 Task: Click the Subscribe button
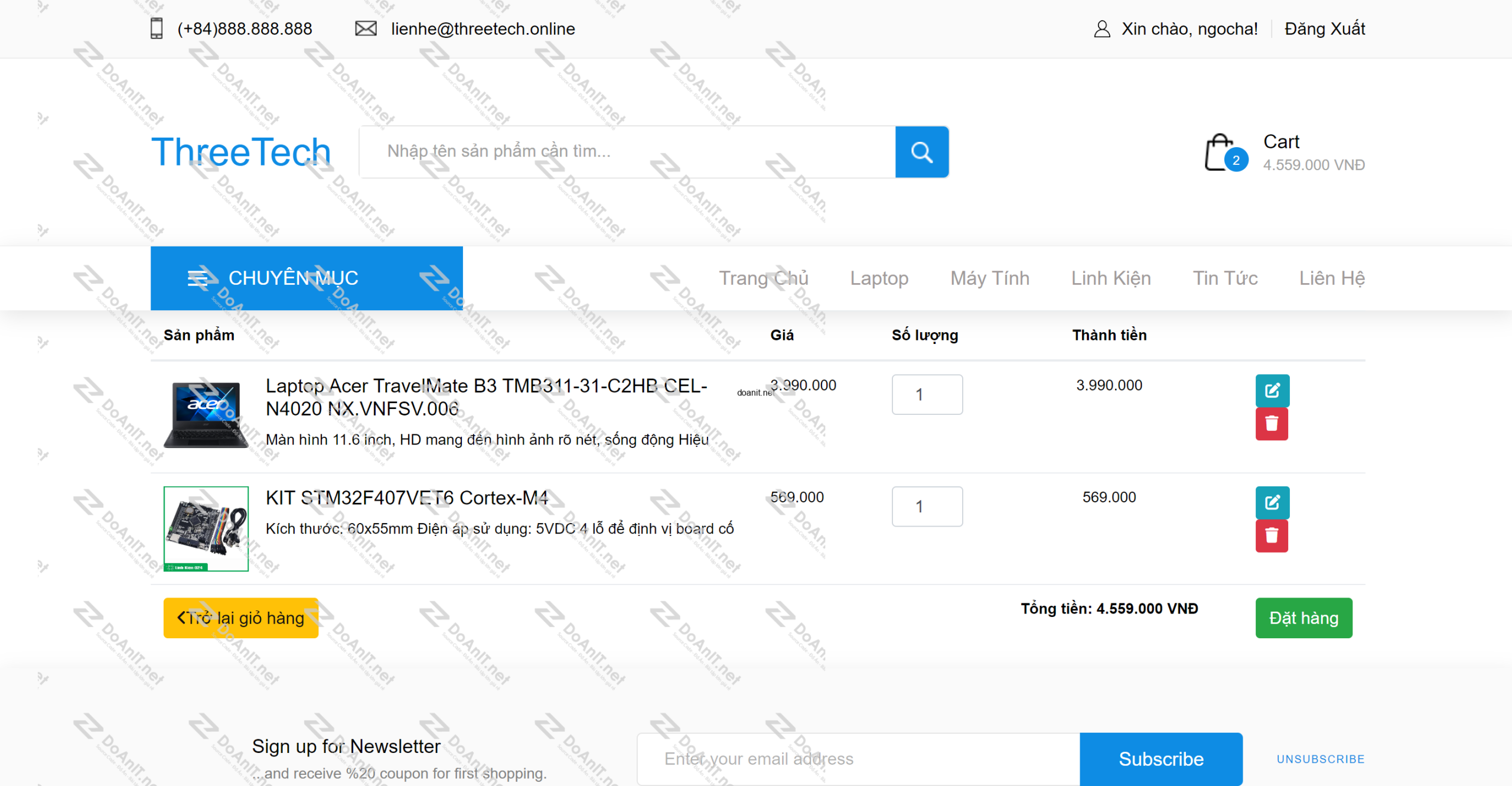[1161, 759]
